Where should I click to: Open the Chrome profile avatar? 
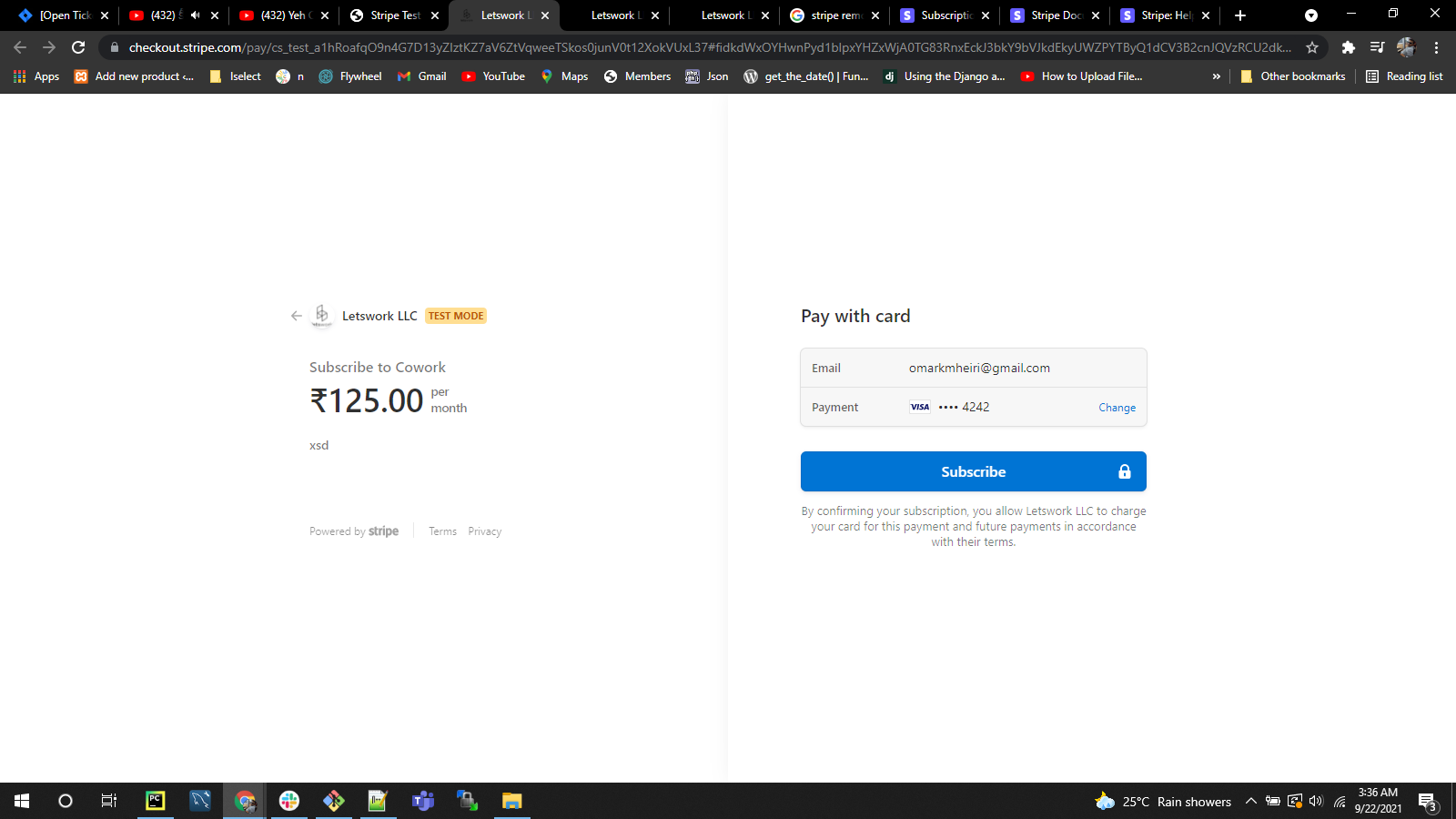coord(1407,47)
